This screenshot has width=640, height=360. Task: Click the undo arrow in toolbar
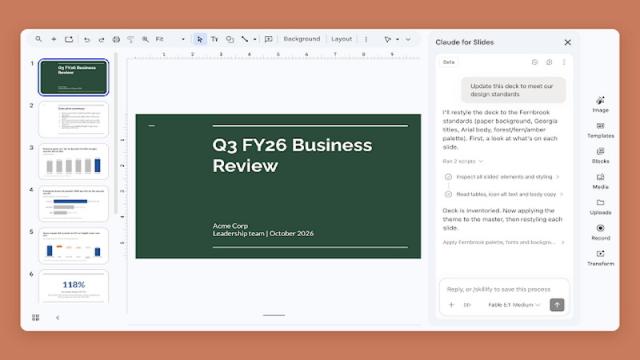pyautogui.click(x=87, y=39)
